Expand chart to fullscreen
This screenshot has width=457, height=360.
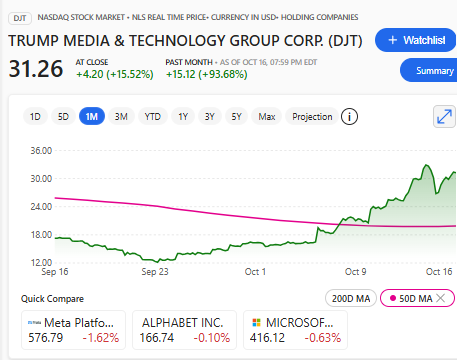445,117
